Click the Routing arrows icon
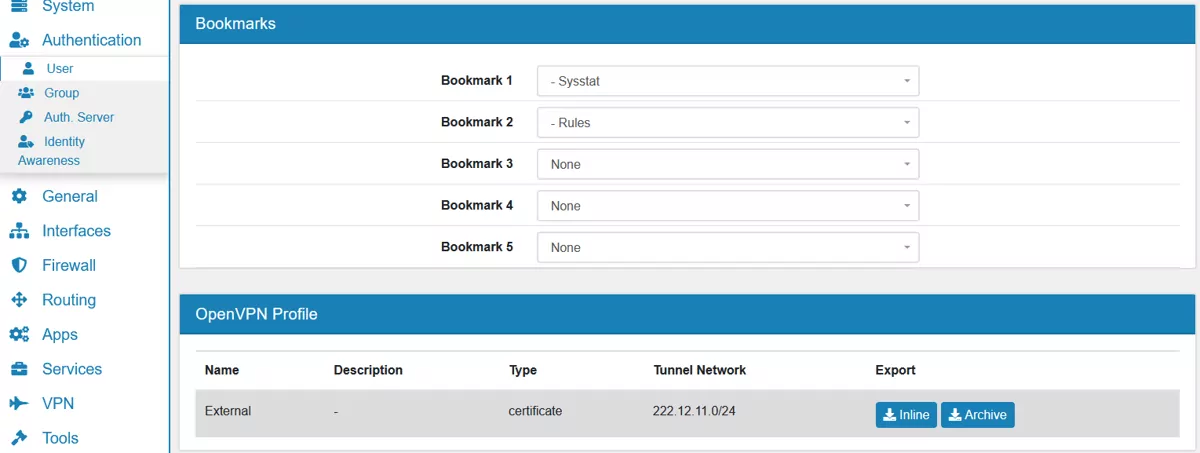 [19, 300]
